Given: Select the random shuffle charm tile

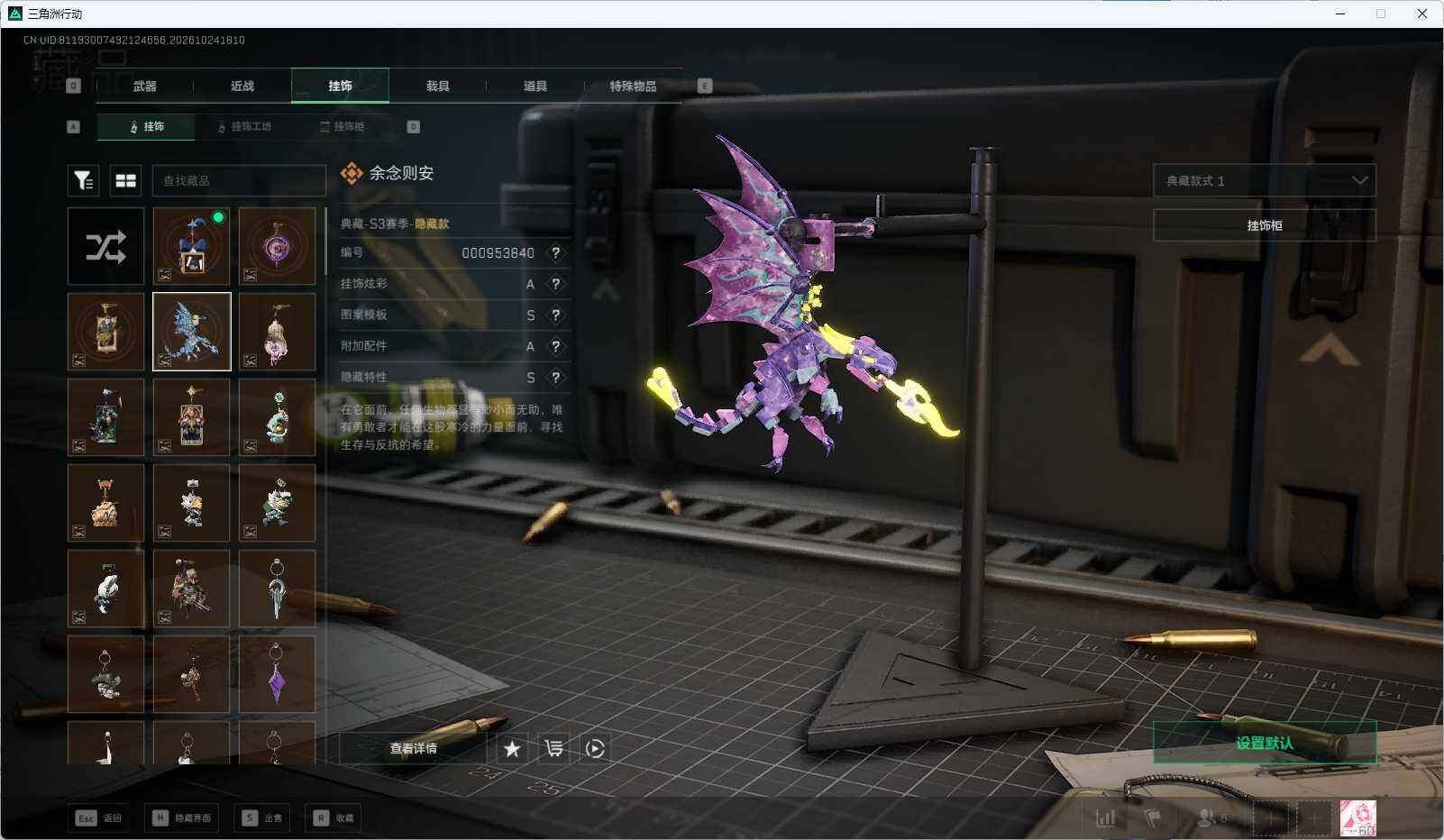Looking at the screenshot, I should pos(105,246).
